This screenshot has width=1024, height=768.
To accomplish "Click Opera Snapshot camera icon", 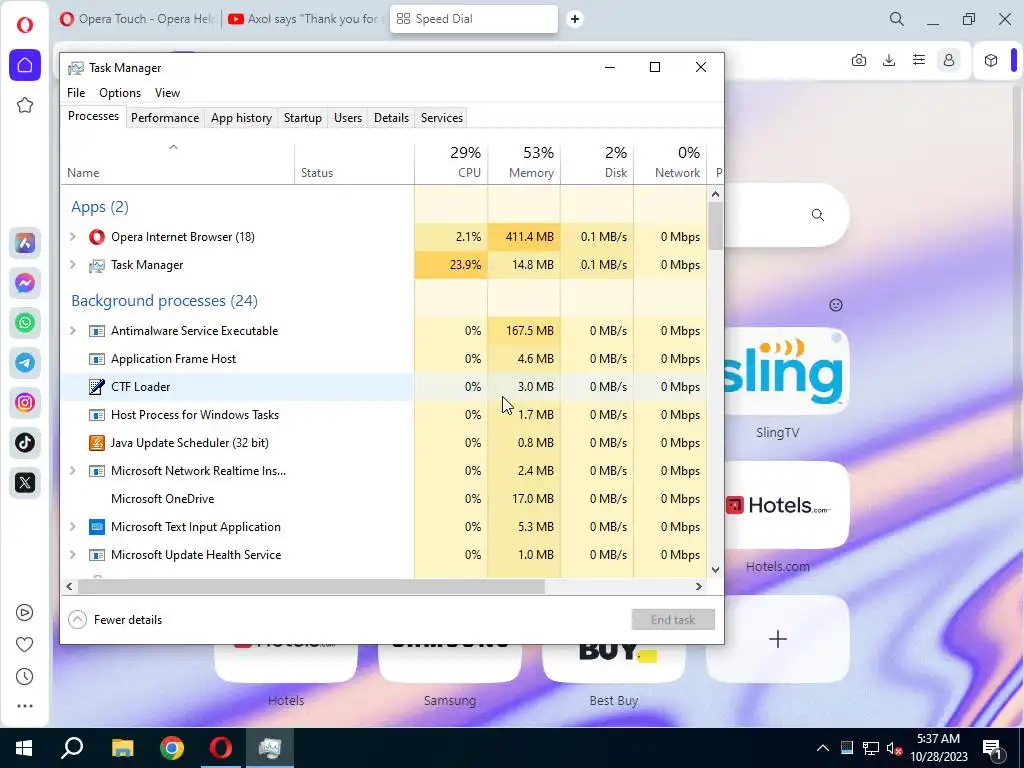I will pos(859,60).
